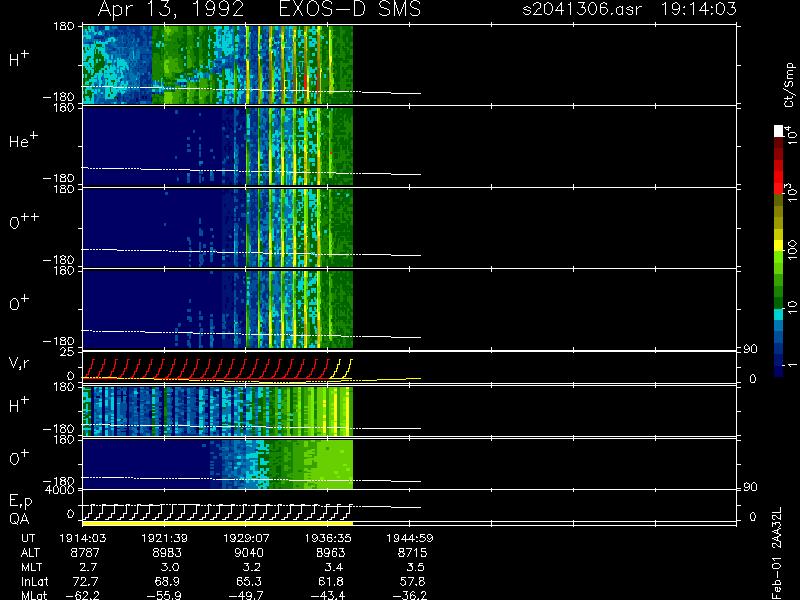Click the '100' tick label on the color bar

(x=791, y=251)
